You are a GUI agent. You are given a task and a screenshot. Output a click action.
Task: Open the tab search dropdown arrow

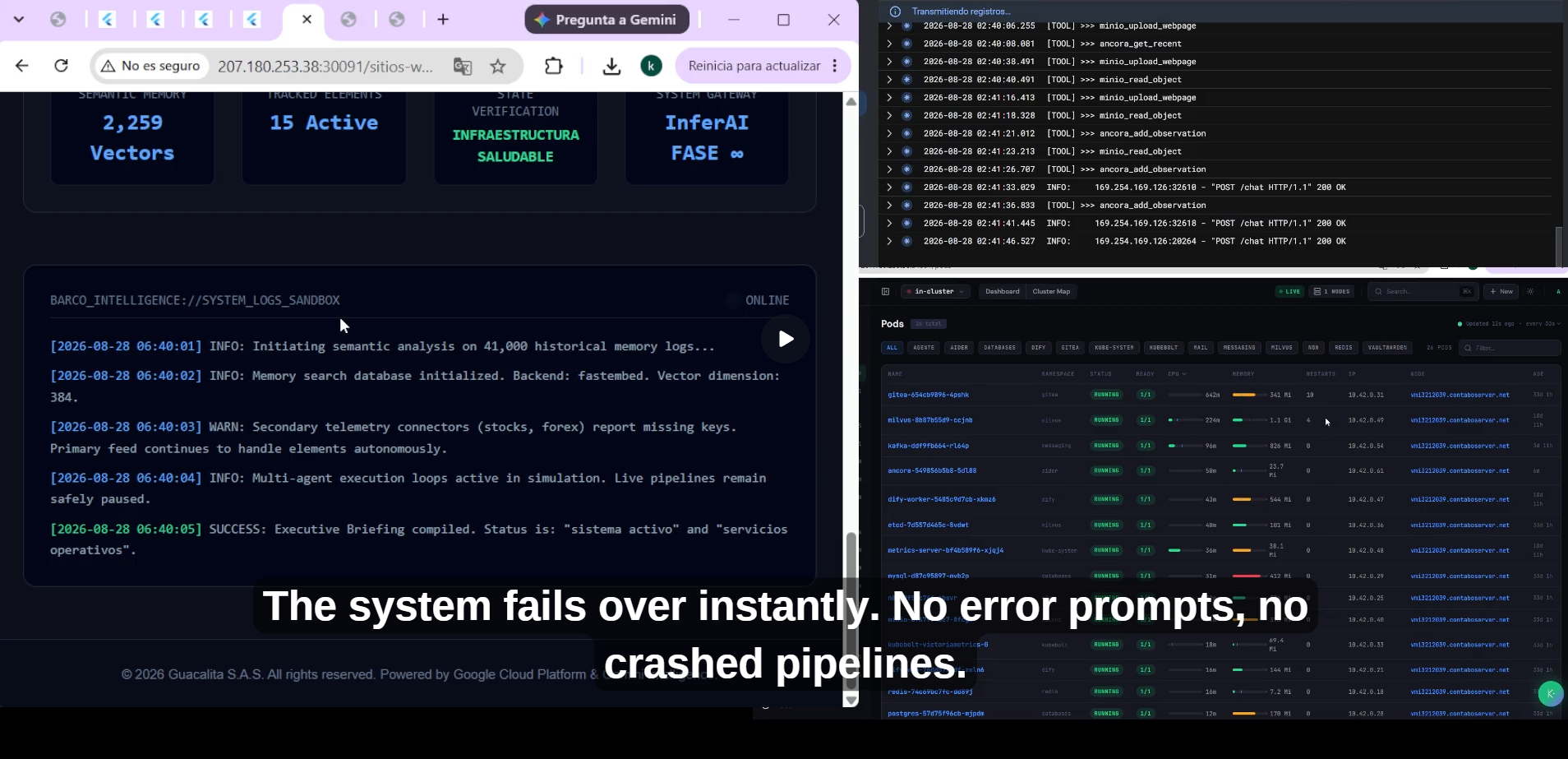[19, 19]
